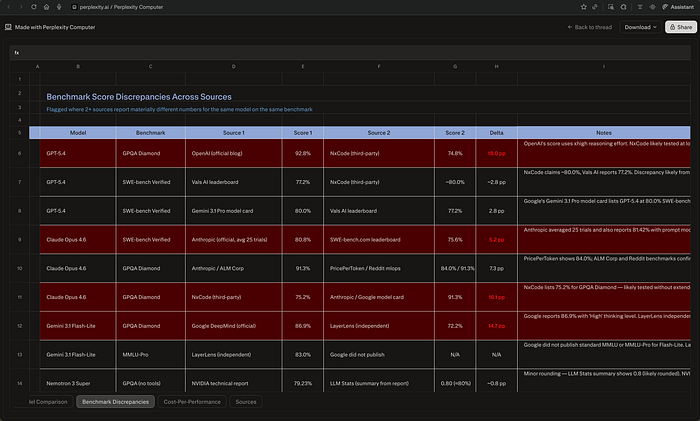The width and height of the screenshot is (700, 421).
Task: Select the 'PricePerToken / Reddit mlops' cell
Action: point(379,268)
